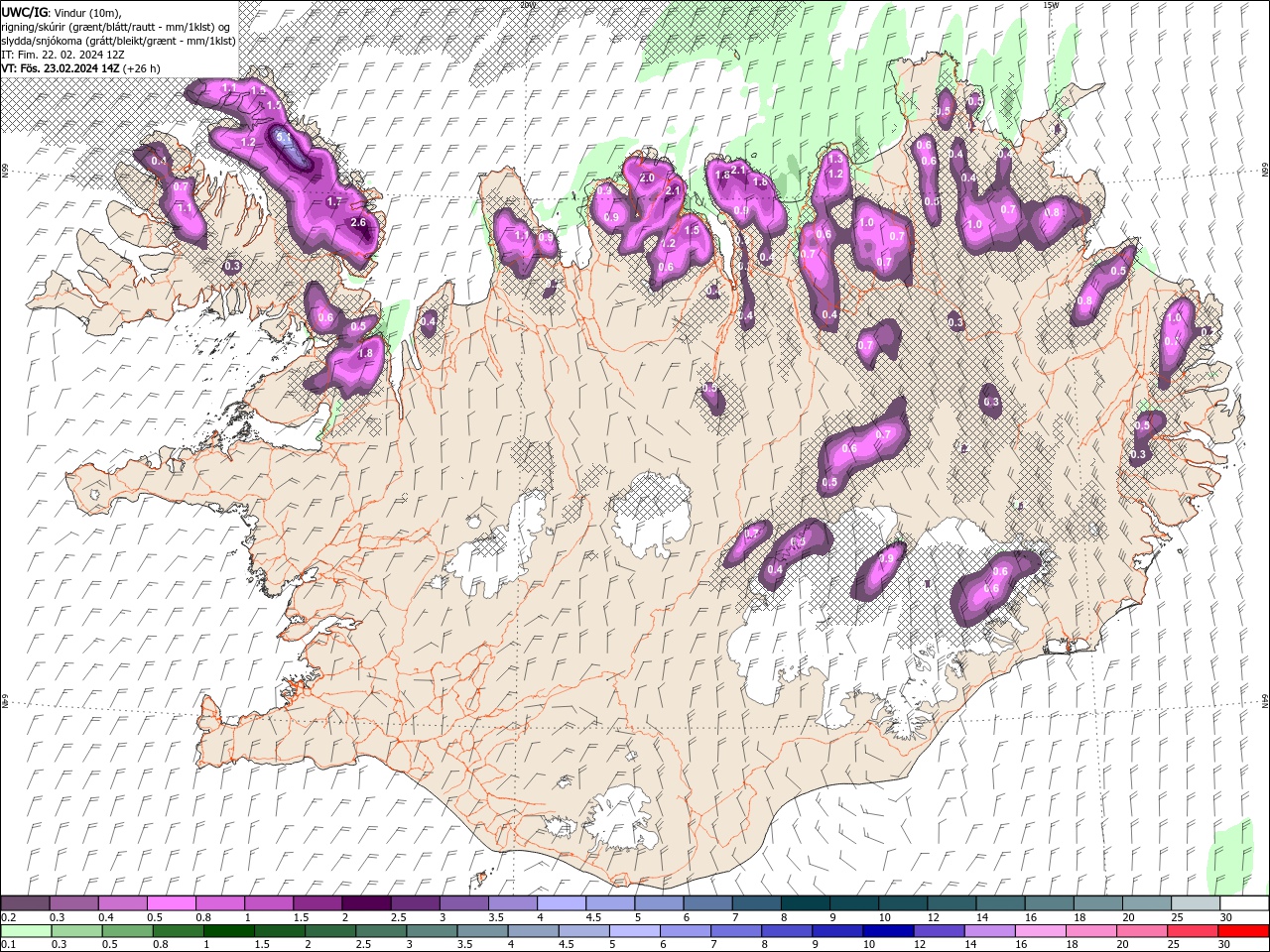Select the dark purple upper-scale swatch labeled 2

coord(366,903)
